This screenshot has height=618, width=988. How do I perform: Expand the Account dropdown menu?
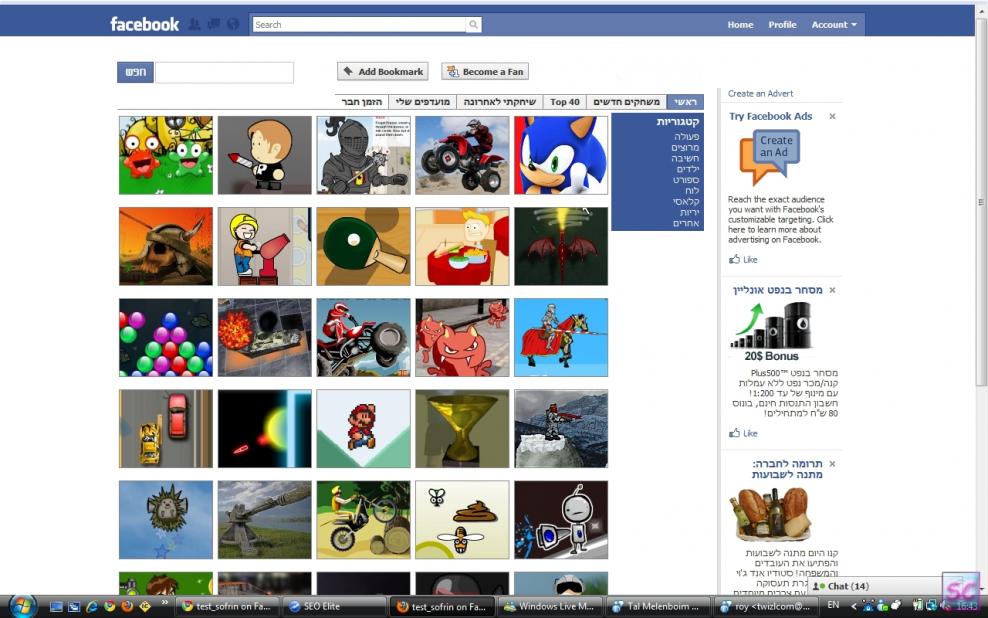coord(834,25)
